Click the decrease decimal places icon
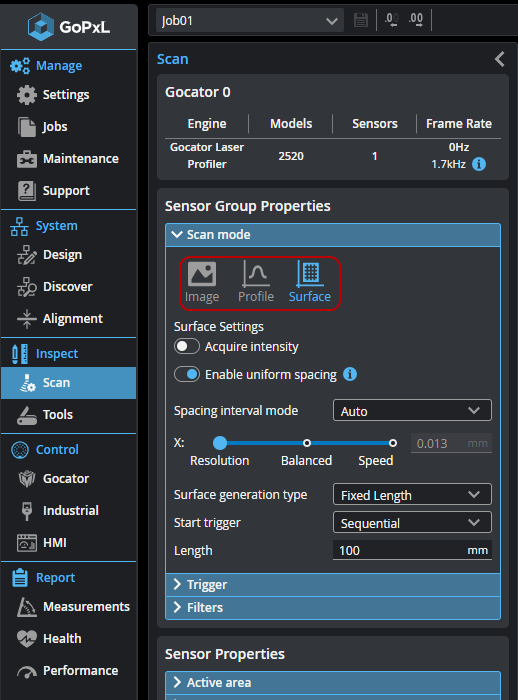 pyautogui.click(x=392, y=20)
